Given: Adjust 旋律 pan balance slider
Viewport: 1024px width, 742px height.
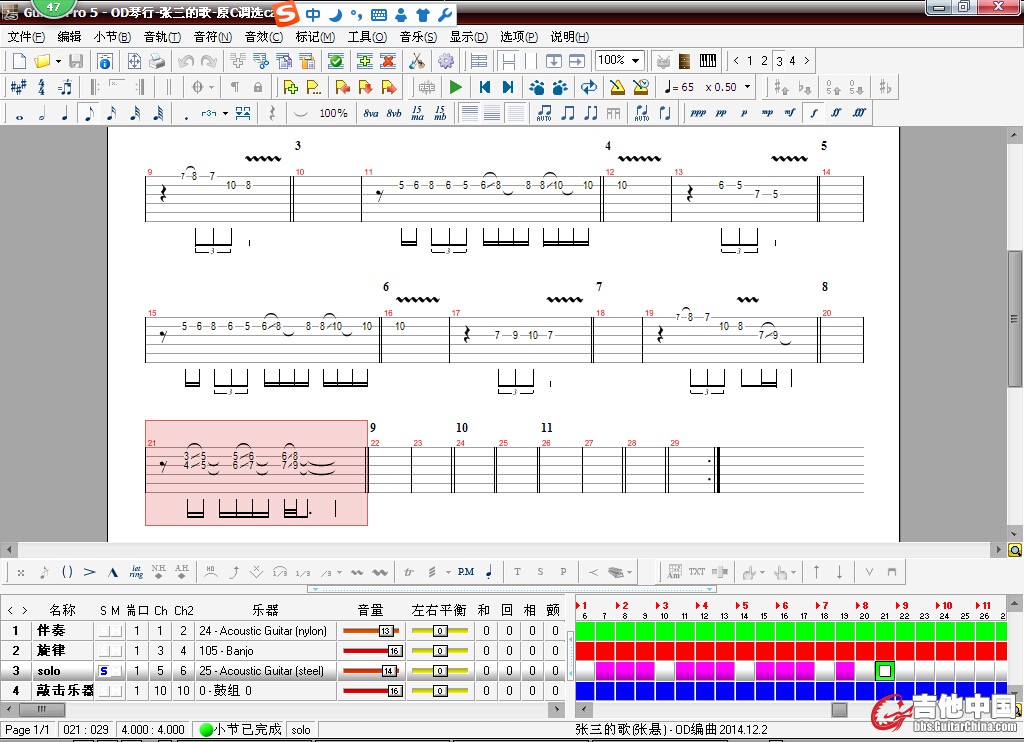Looking at the screenshot, I should tap(440, 651).
